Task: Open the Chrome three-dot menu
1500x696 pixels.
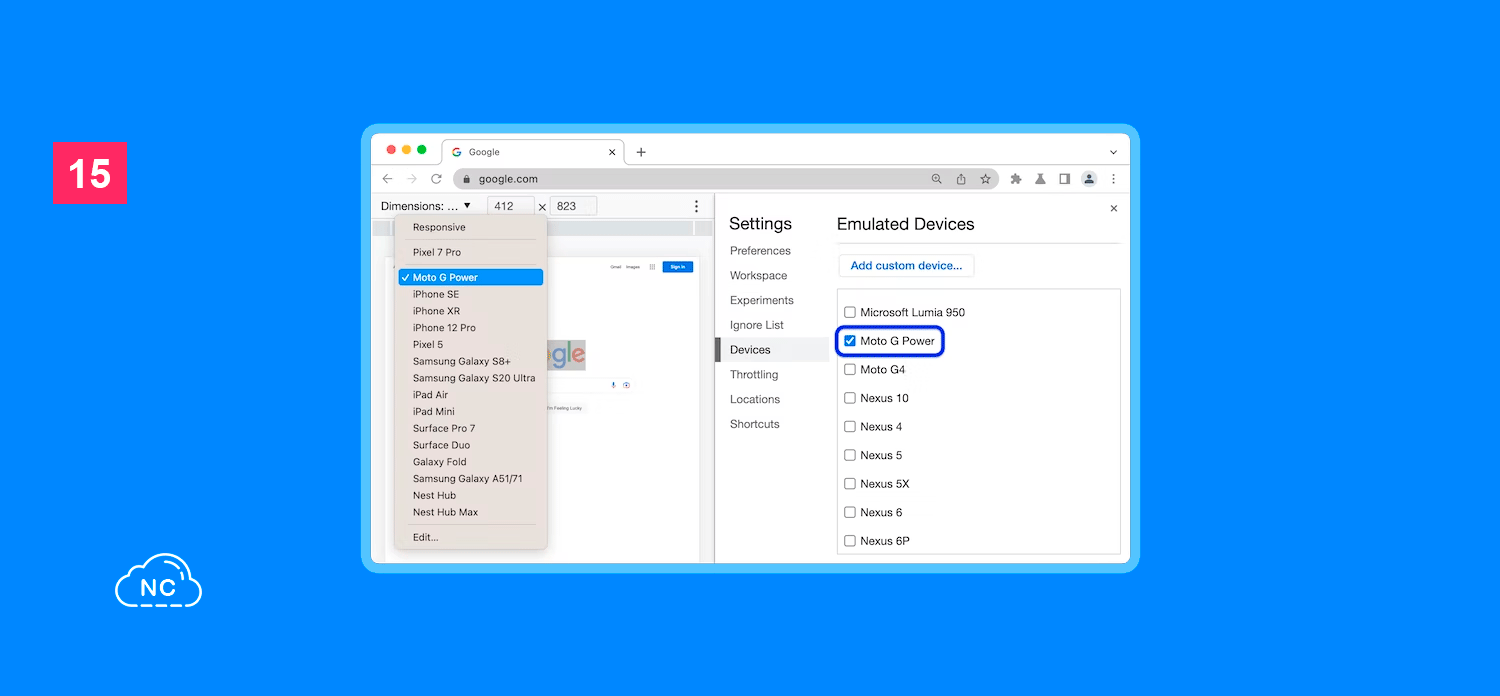Action: 1113,179
